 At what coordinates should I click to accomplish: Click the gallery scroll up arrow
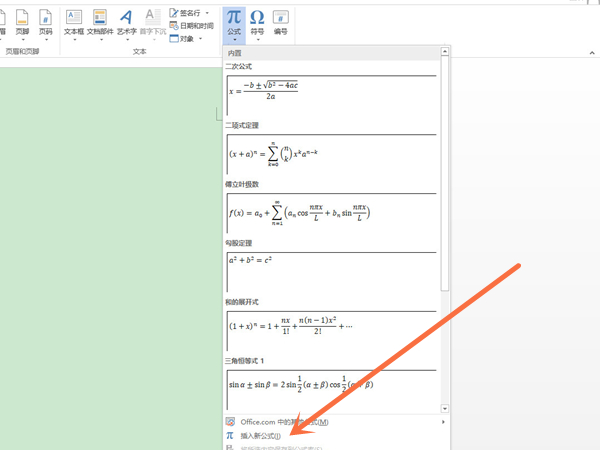(445, 51)
